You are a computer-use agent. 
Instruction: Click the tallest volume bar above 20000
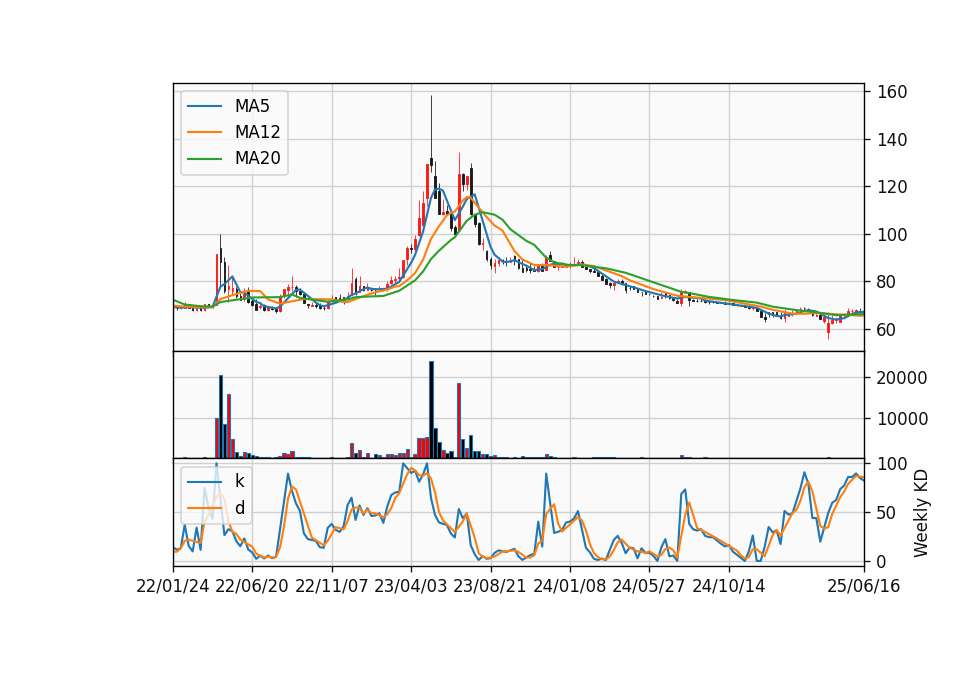tap(432, 410)
